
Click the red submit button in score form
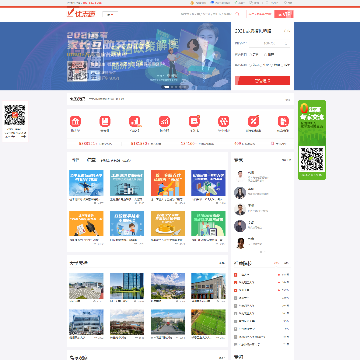click(x=262, y=80)
